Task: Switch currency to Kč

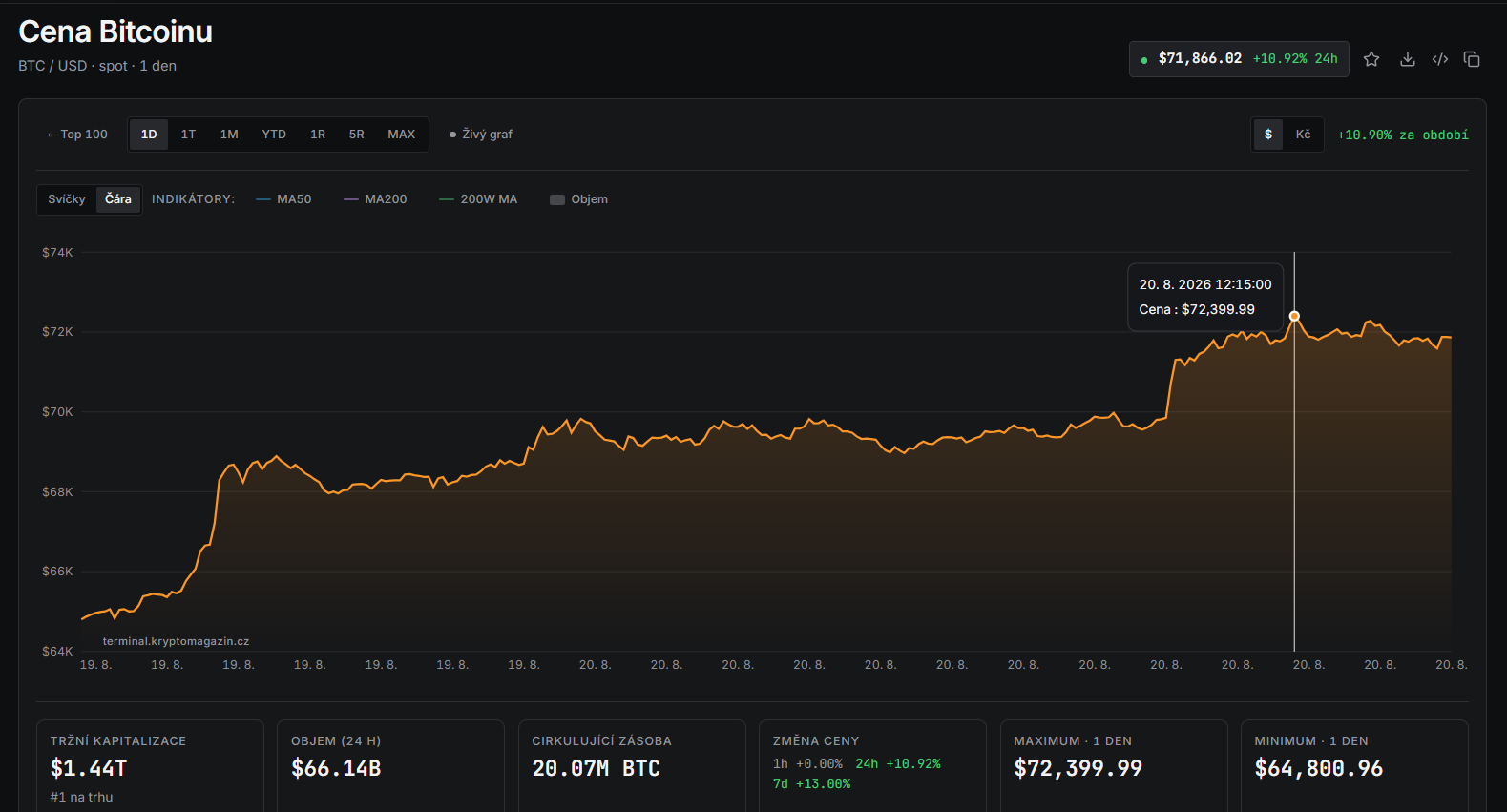Action: click(x=1303, y=135)
